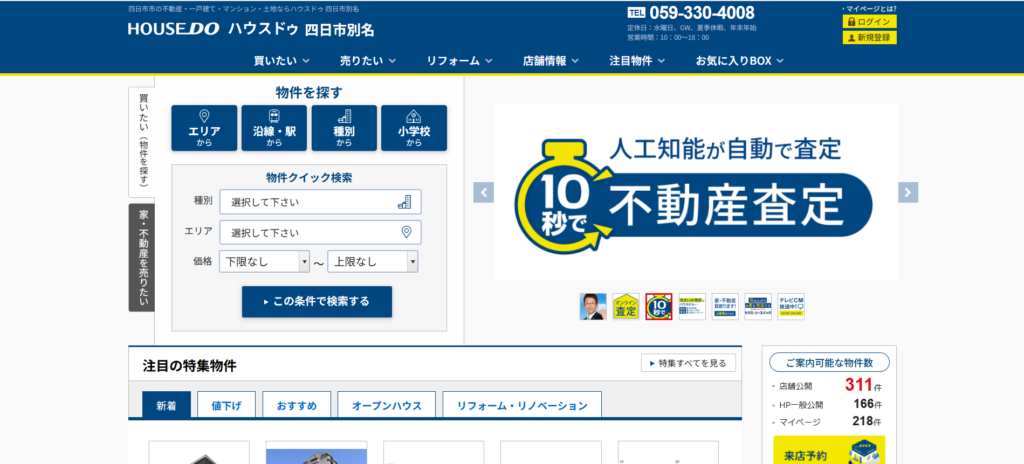Click the ログイン button
The height and width of the screenshot is (464, 1024).
coord(869,22)
